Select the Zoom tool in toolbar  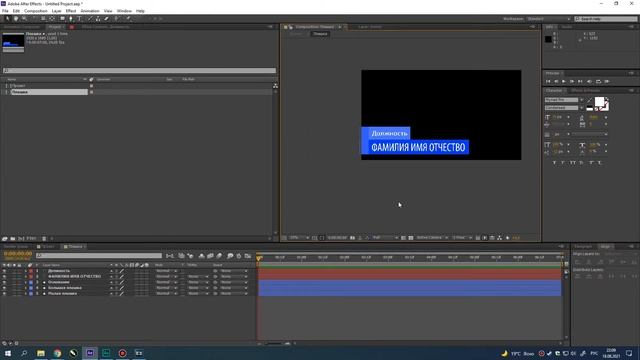click(x=24, y=18)
